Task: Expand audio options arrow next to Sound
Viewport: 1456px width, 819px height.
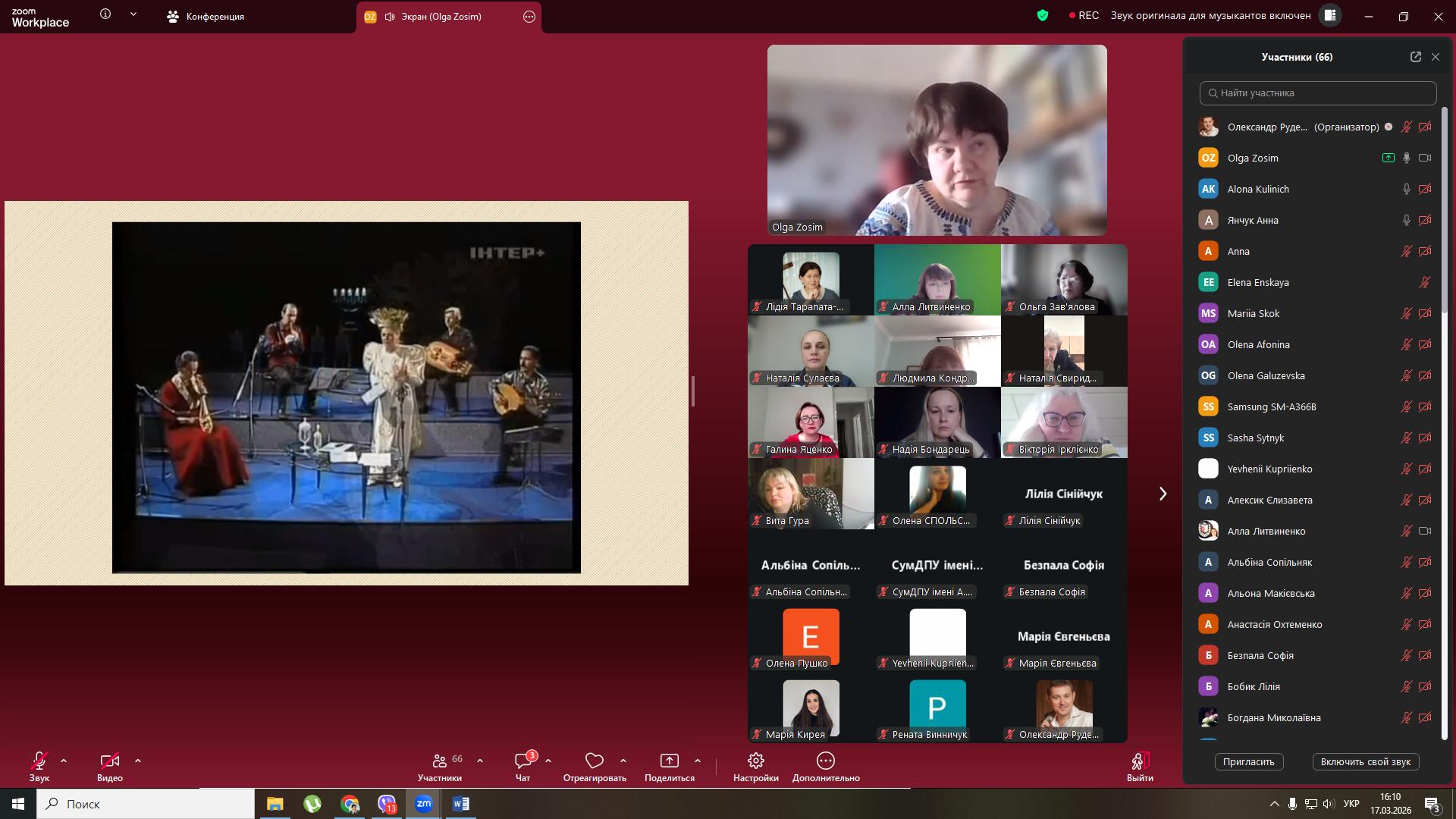Action: [x=64, y=760]
